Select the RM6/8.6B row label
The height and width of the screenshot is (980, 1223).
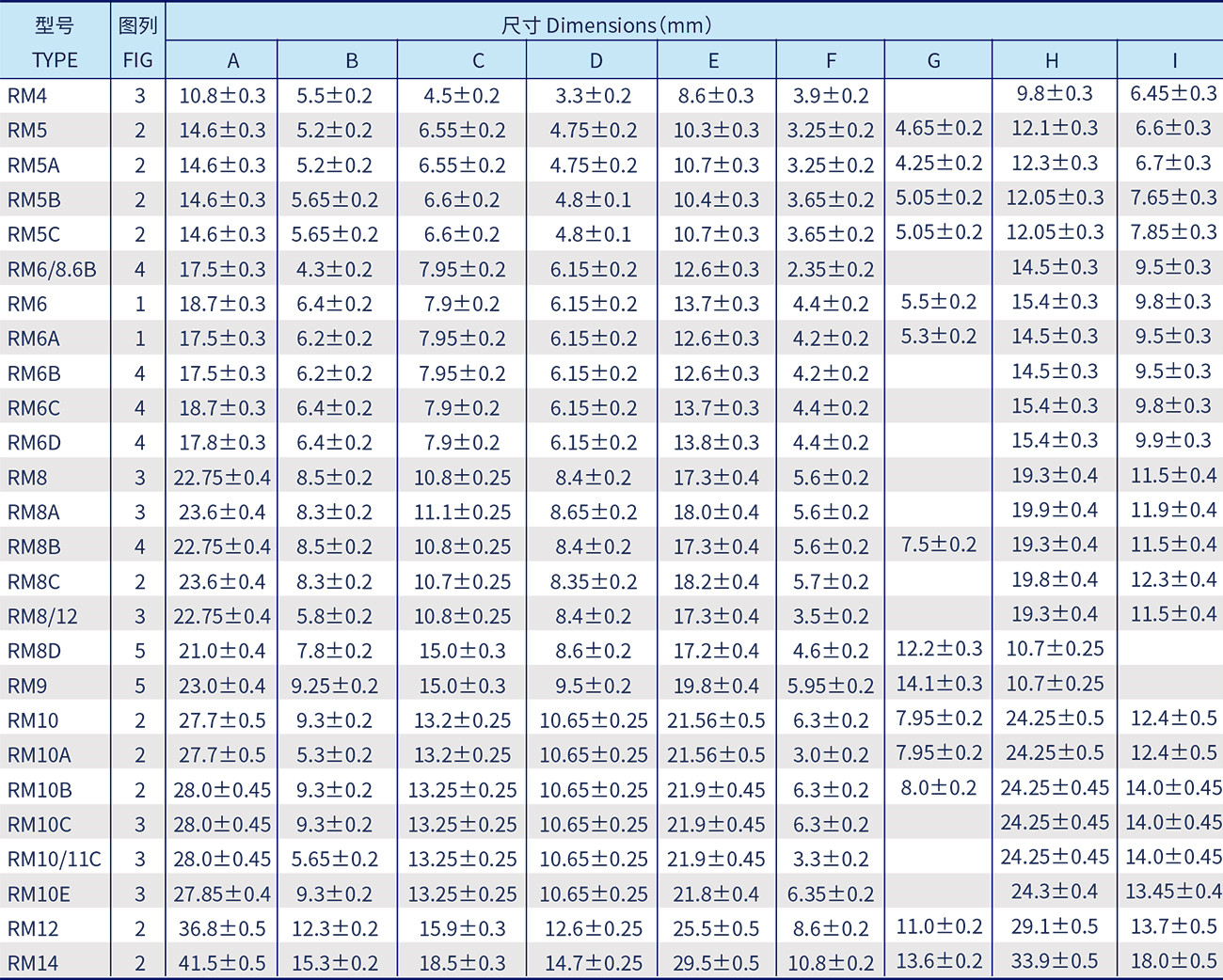coord(52,270)
